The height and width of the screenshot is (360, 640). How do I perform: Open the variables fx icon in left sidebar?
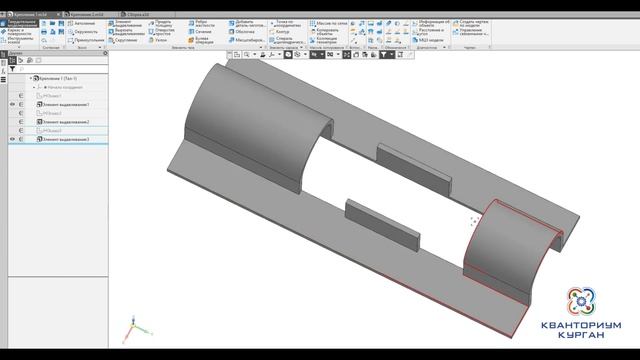click(x=4, y=71)
